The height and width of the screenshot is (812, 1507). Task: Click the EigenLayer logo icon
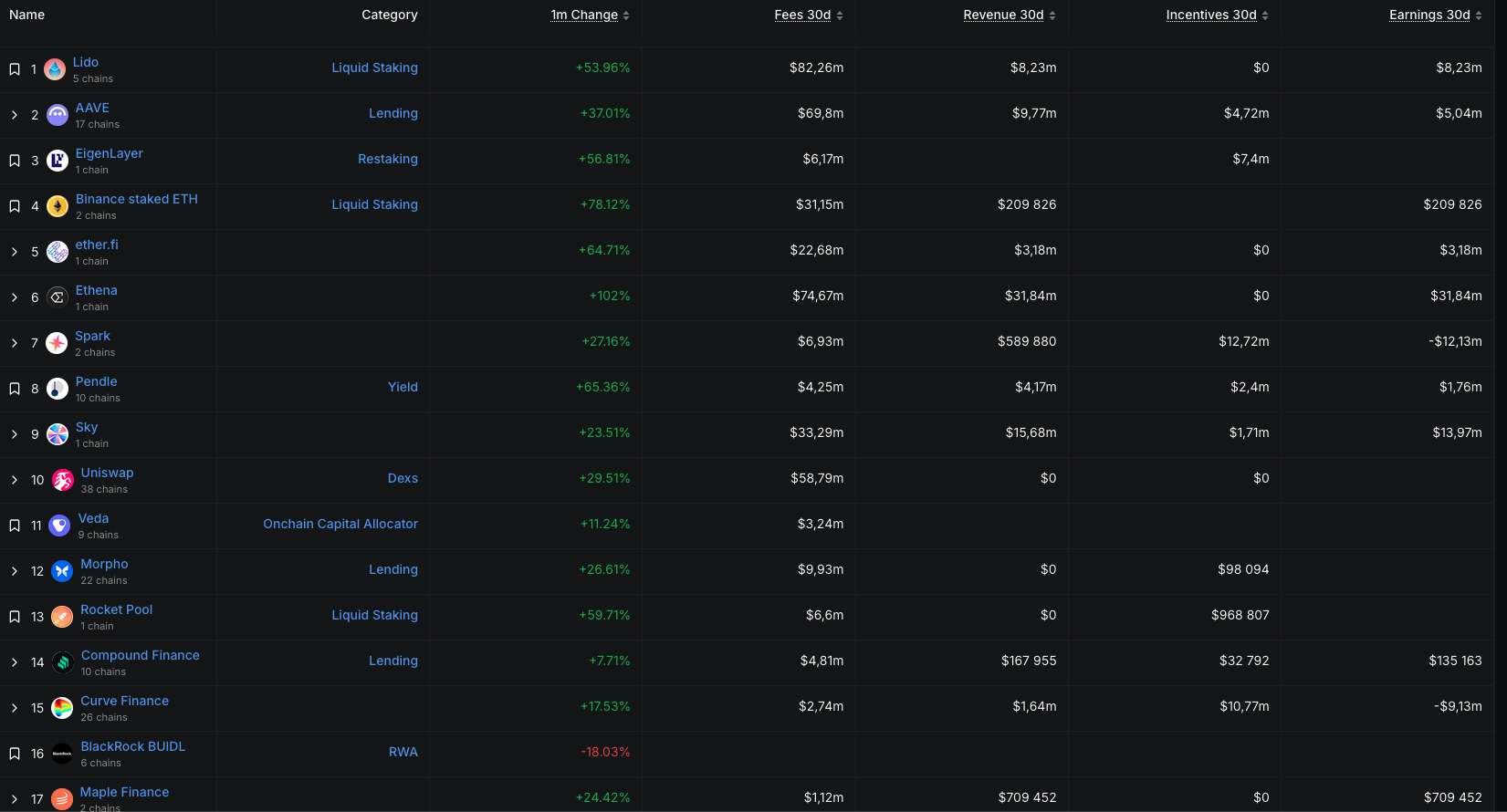point(58,161)
